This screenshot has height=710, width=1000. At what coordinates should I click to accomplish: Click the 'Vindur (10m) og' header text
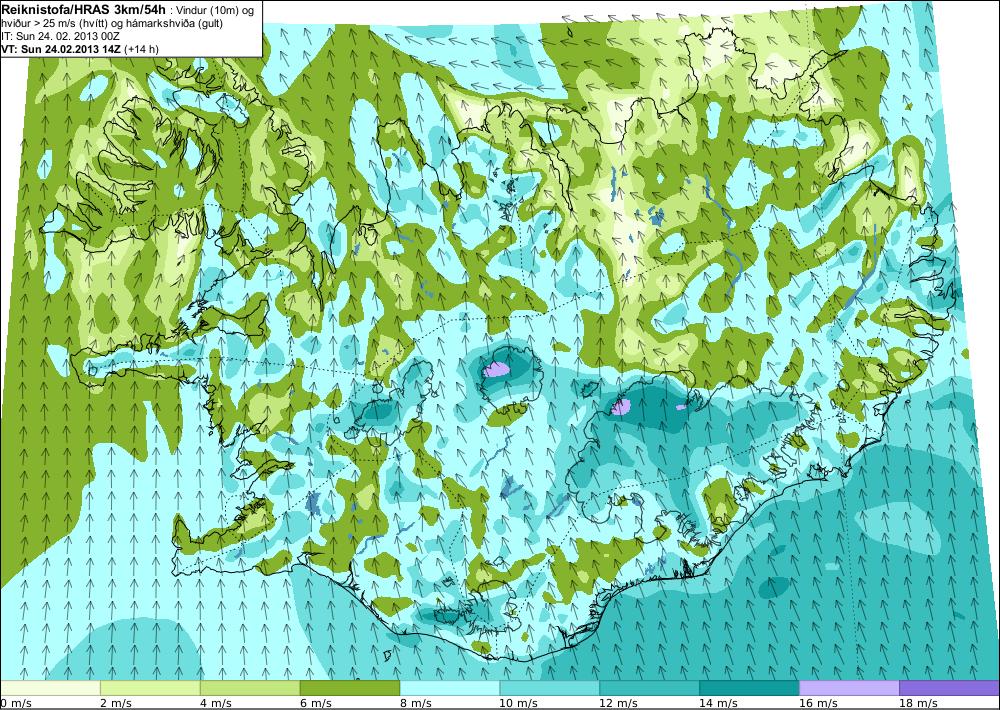coord(214,11)
